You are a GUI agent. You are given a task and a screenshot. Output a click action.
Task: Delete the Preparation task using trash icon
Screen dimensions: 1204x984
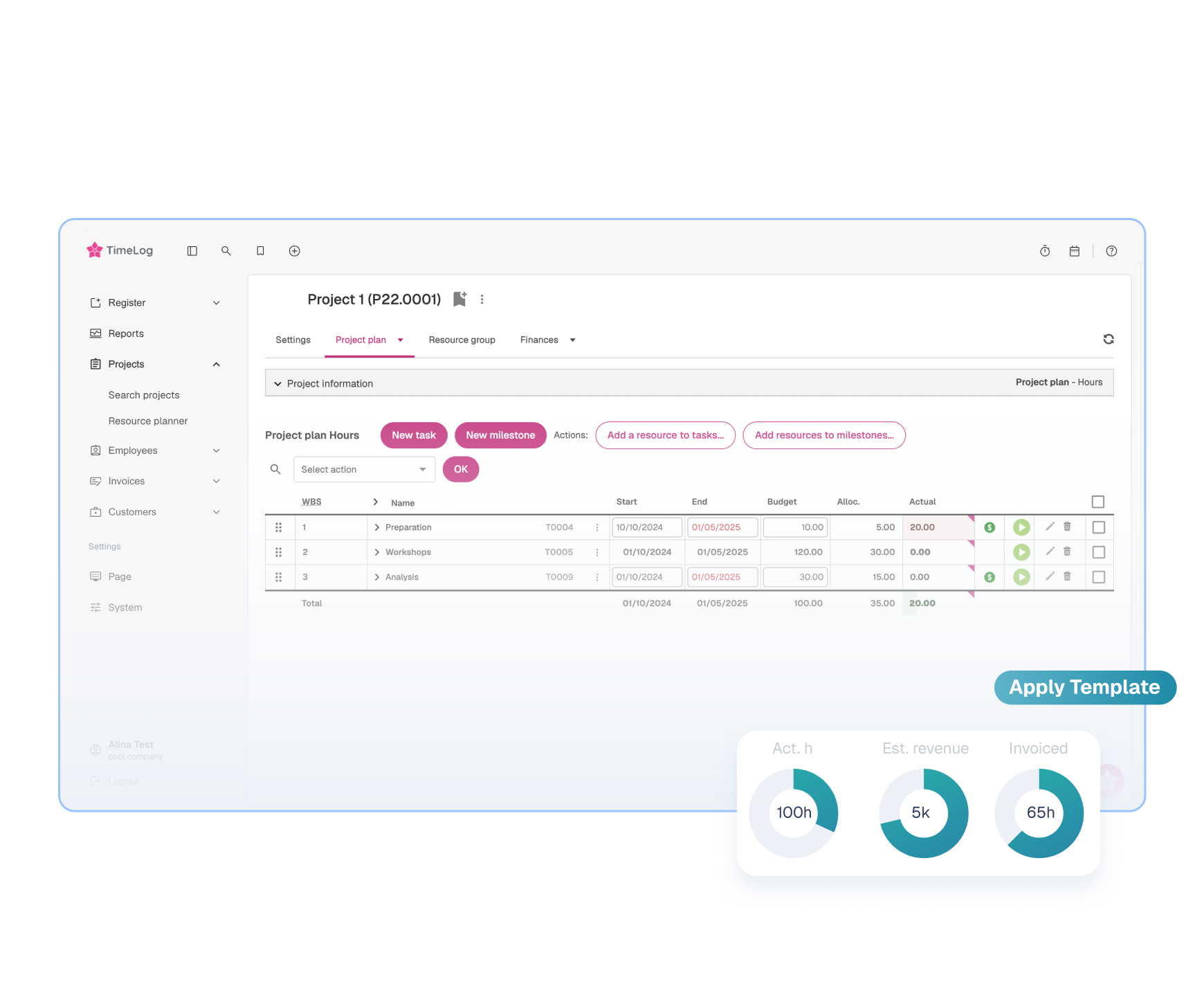click(1067, 527)
